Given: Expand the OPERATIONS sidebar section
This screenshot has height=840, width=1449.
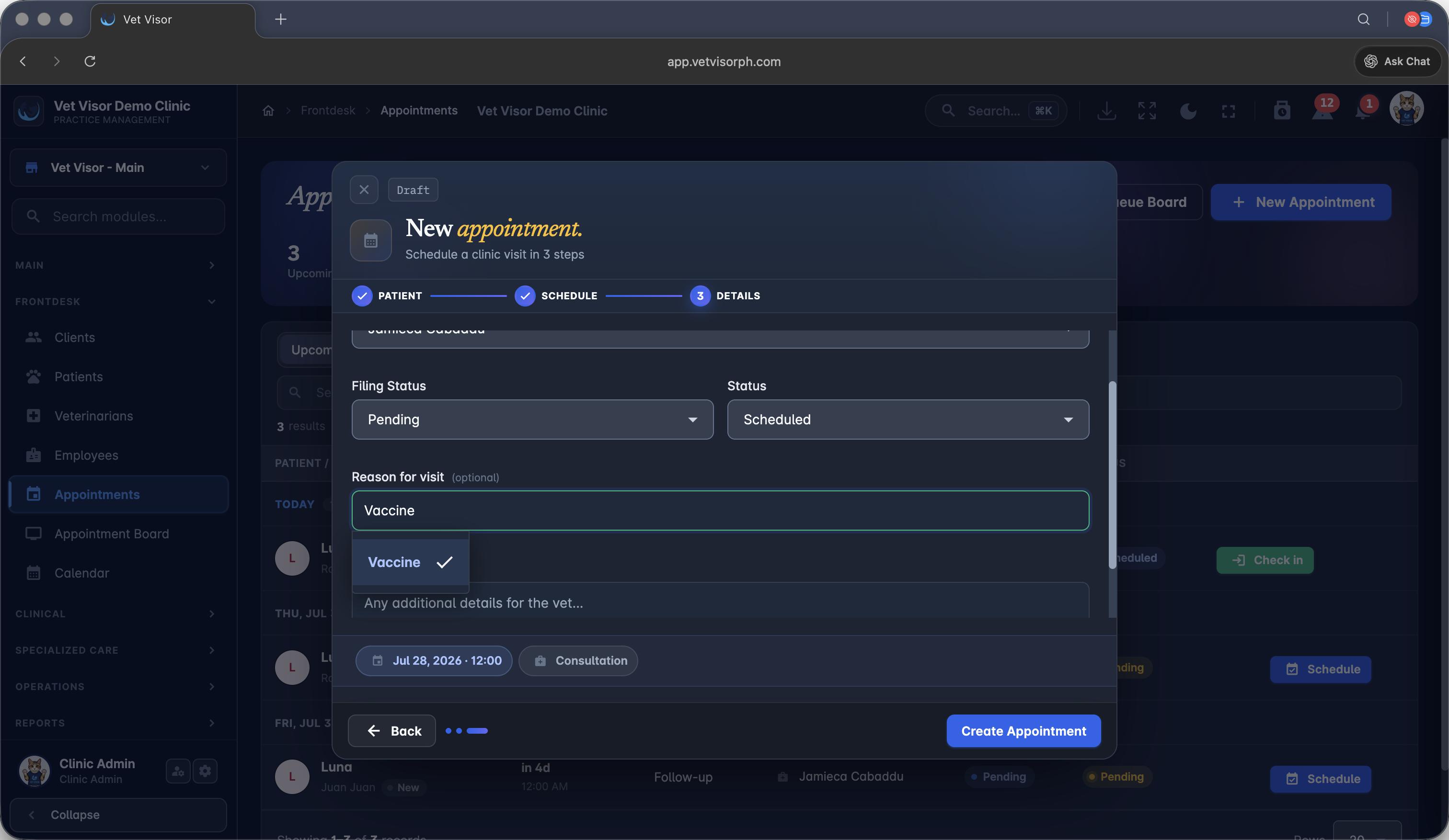Looking at the screenshot, I should click(115, 687).
